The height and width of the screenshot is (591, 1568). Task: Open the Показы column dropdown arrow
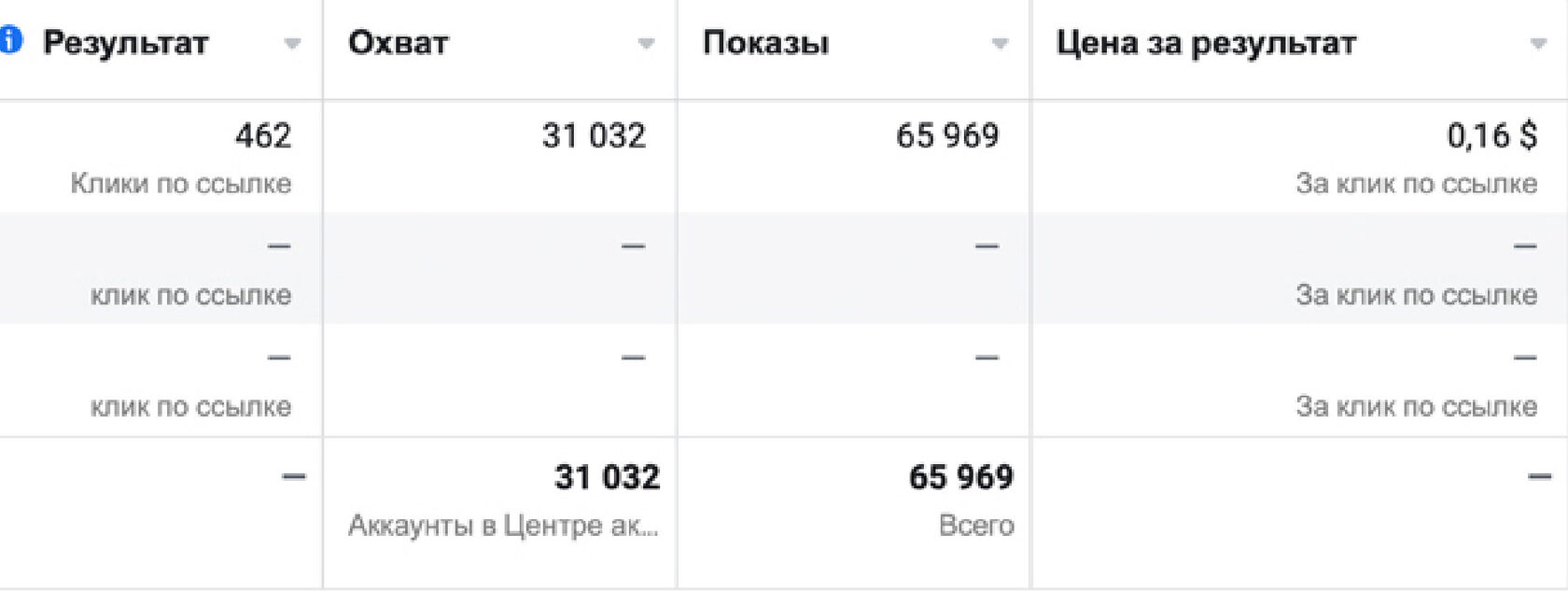(1000, 44)
